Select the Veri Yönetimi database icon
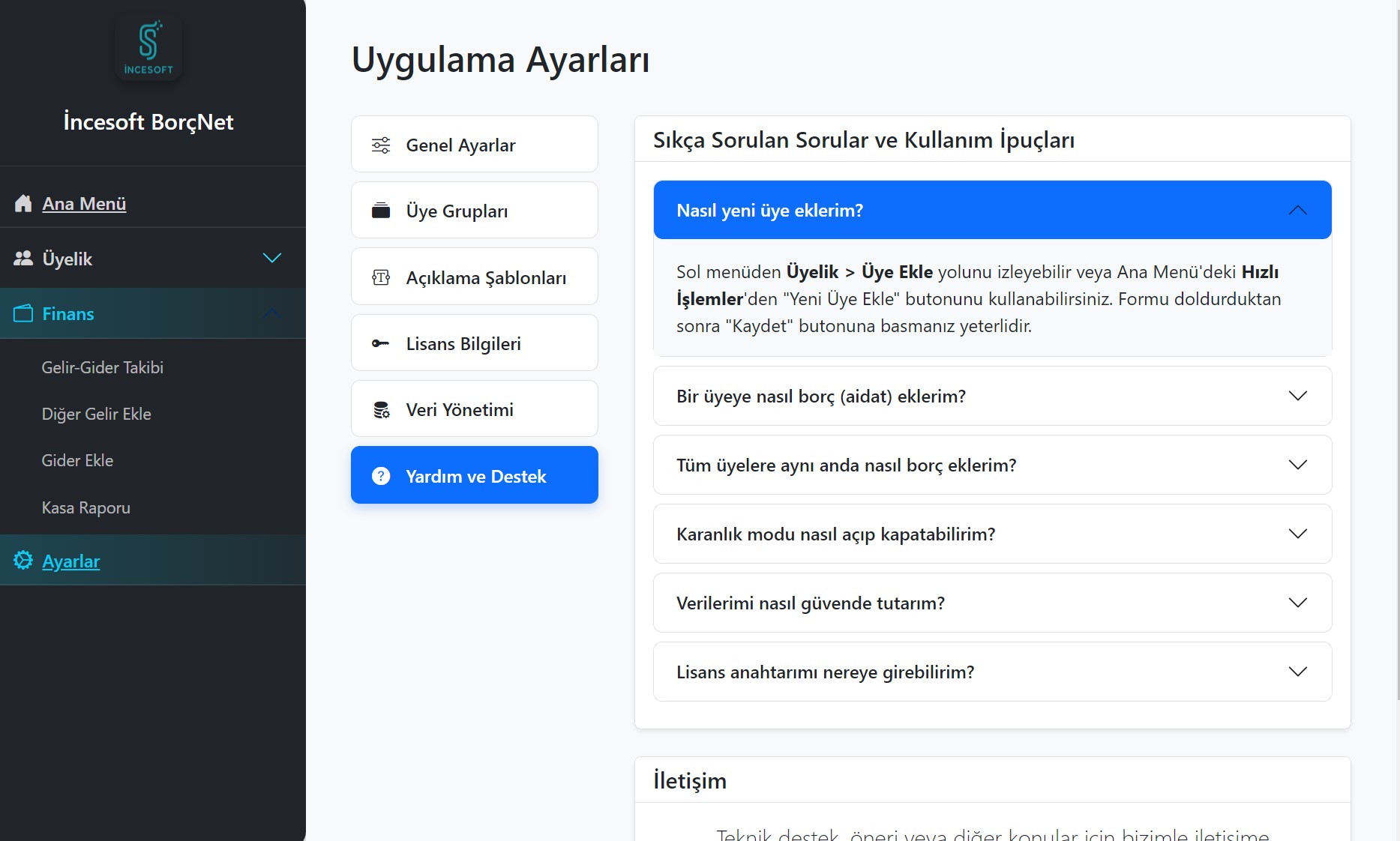Viewport: 1400px width, 841px height. tap(381, 409)
